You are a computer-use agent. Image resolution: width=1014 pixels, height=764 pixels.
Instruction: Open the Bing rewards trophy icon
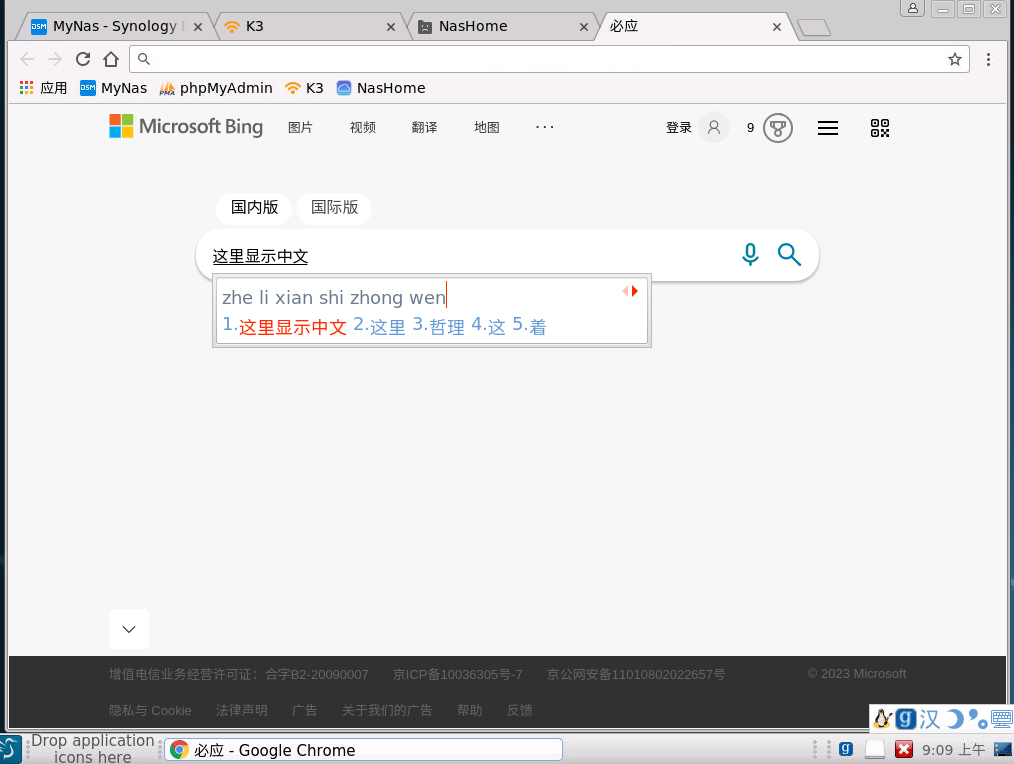tap(777, 128)
